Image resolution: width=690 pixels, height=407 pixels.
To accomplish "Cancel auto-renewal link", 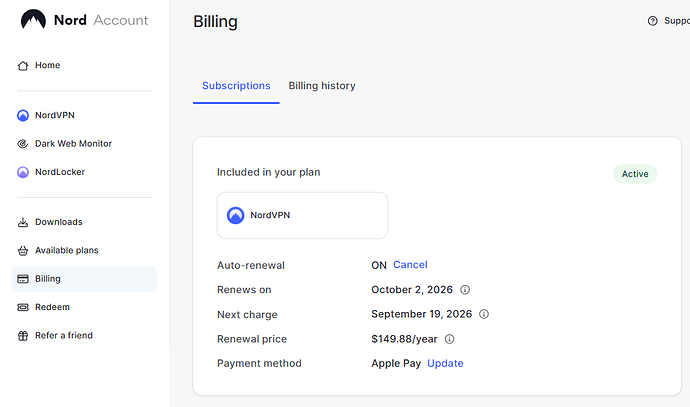I will [x=410, y=265].
